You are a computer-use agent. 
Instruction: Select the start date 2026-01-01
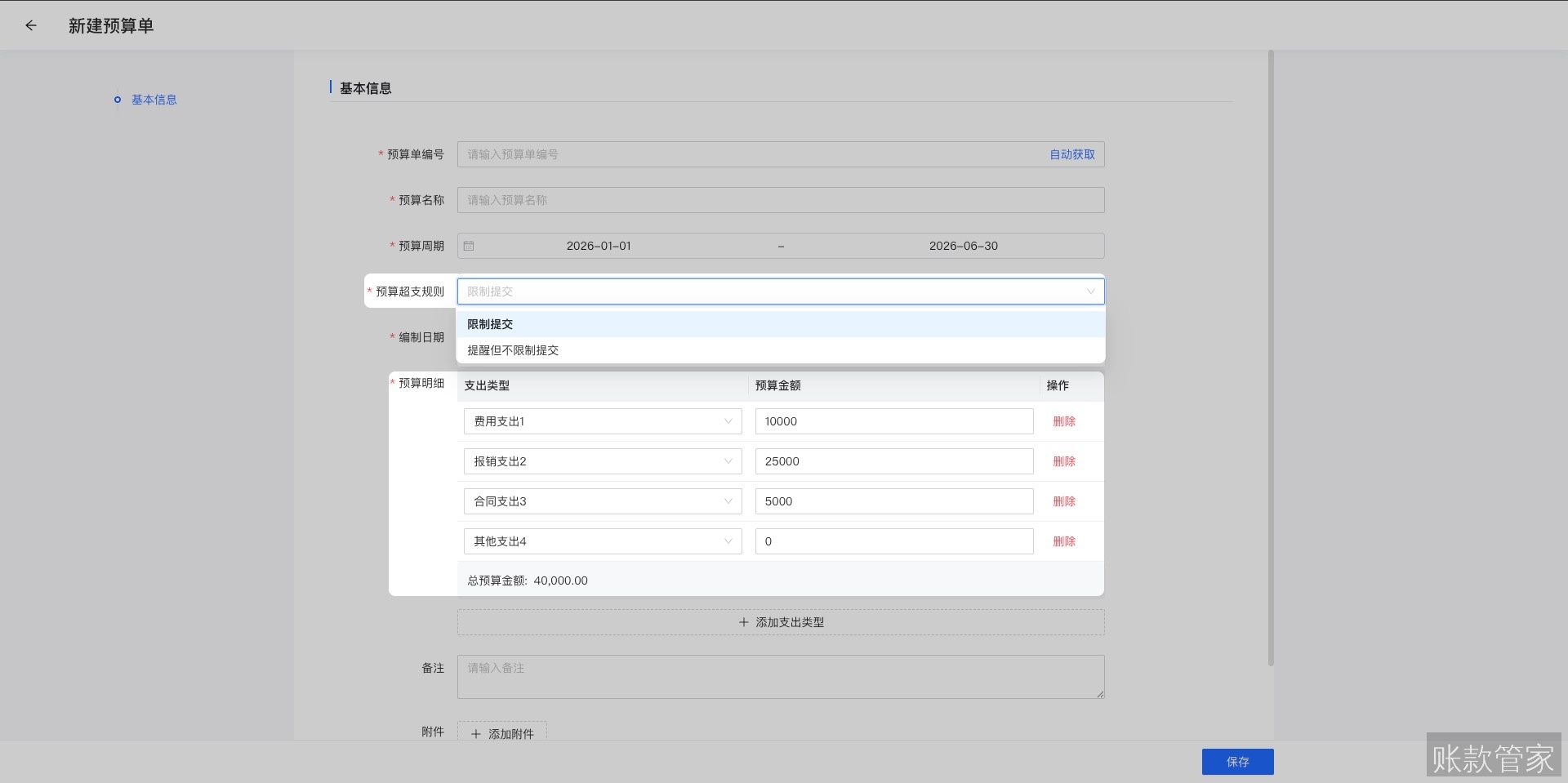point(599,246)
